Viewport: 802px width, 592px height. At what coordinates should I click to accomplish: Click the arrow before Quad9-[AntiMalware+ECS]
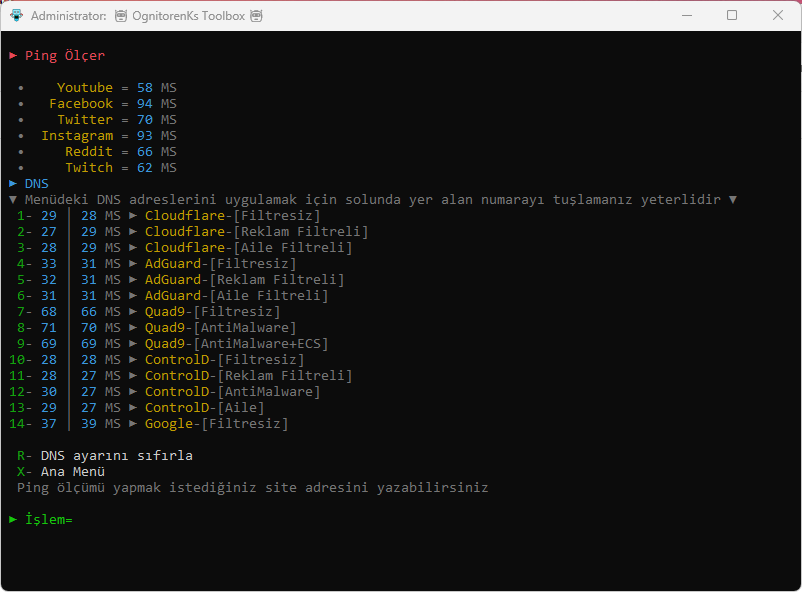click(x=133, y=343)
